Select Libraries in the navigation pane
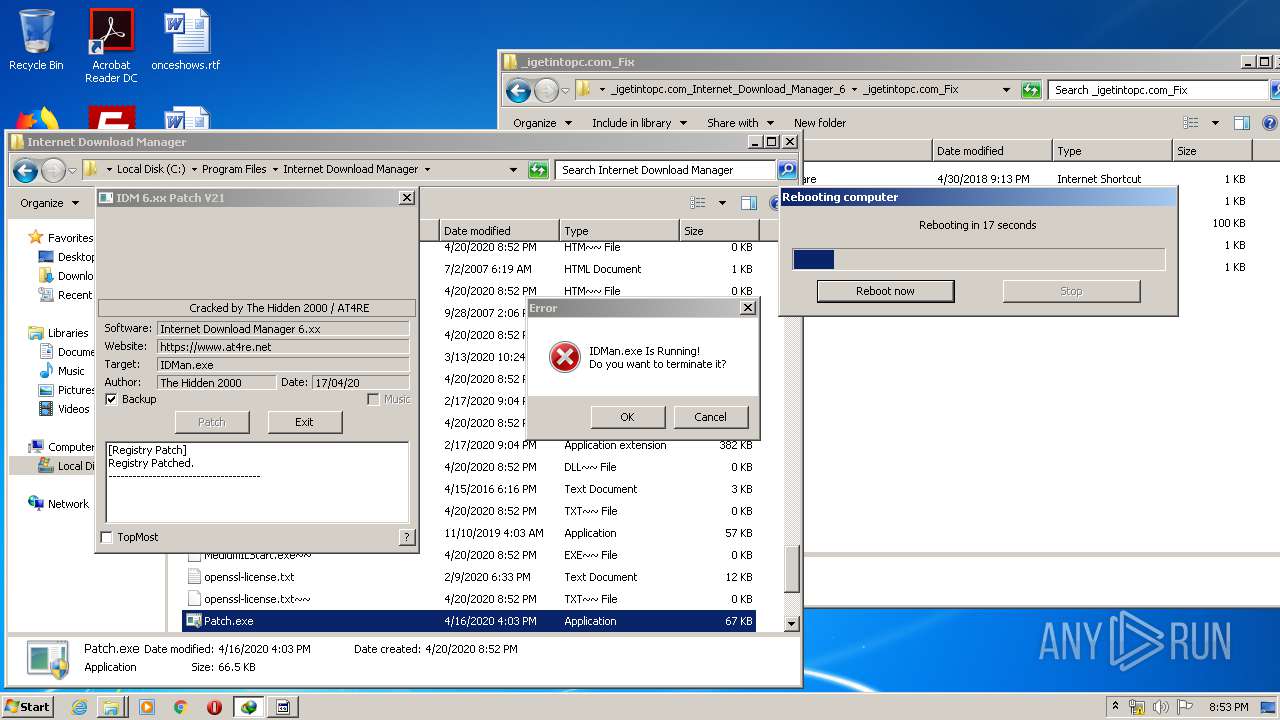 click(68, 333)
